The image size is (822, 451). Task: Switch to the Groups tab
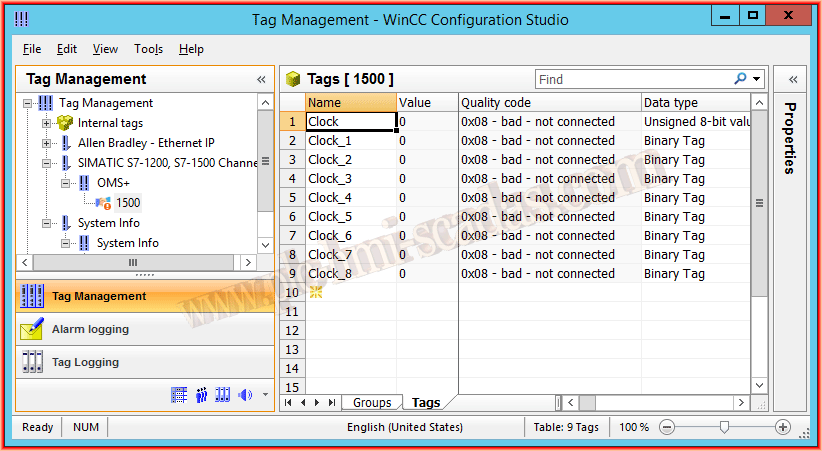coord(371,403)
